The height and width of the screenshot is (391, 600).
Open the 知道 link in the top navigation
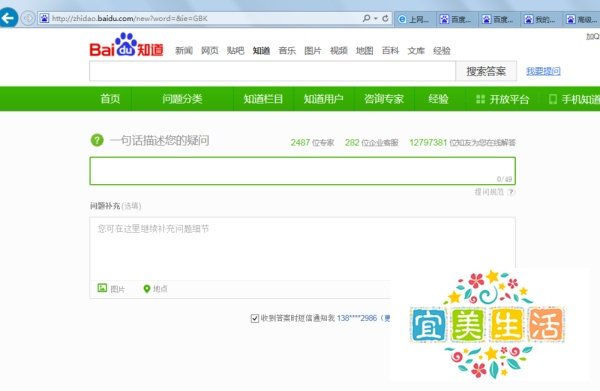coord(261,51)
